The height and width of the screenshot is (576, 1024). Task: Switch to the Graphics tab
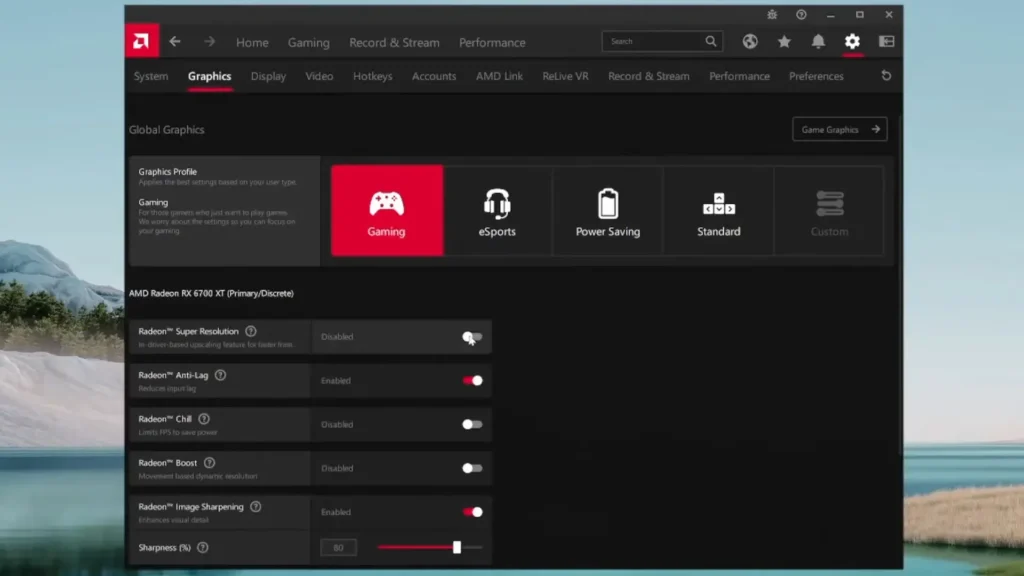(210, 76)
